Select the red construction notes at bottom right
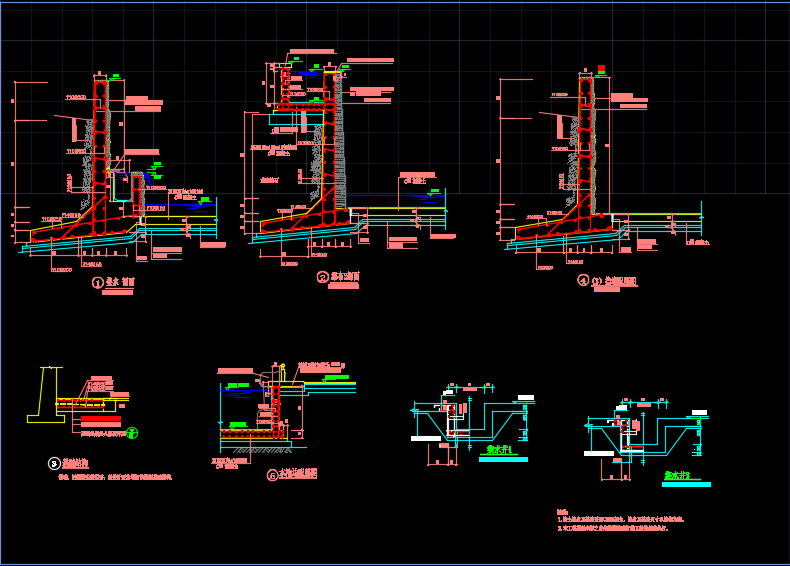Image resolution: width=790 pixels, height=566 pixels. coord(621,521)
